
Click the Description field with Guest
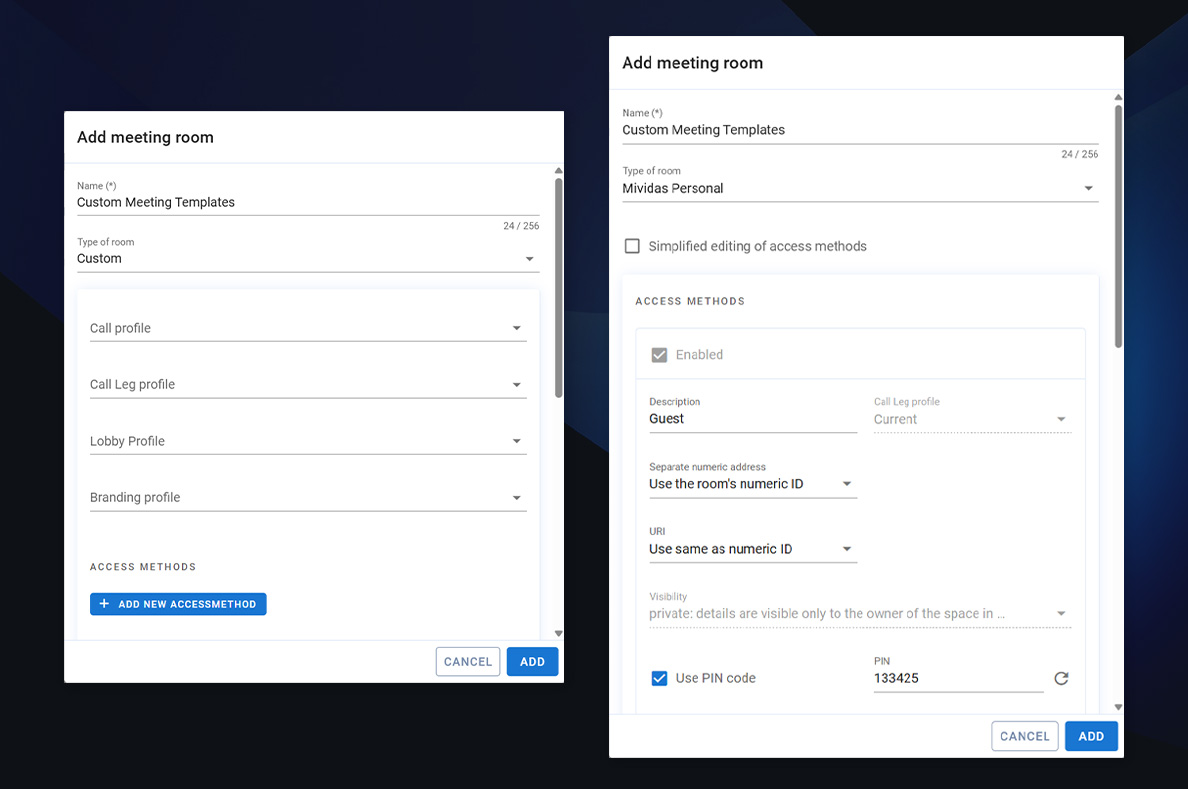(x=752, y=419)
